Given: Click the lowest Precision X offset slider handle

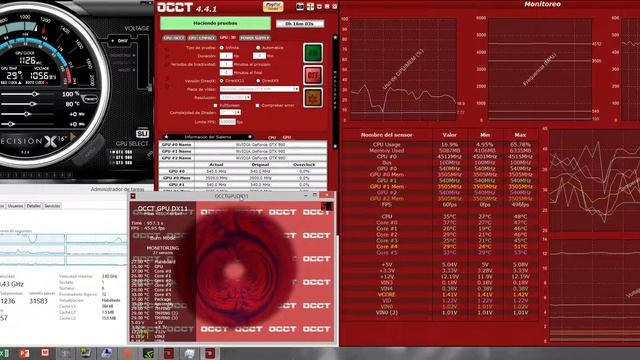Looking at the screenshot, I should click(x=11, y=124).
